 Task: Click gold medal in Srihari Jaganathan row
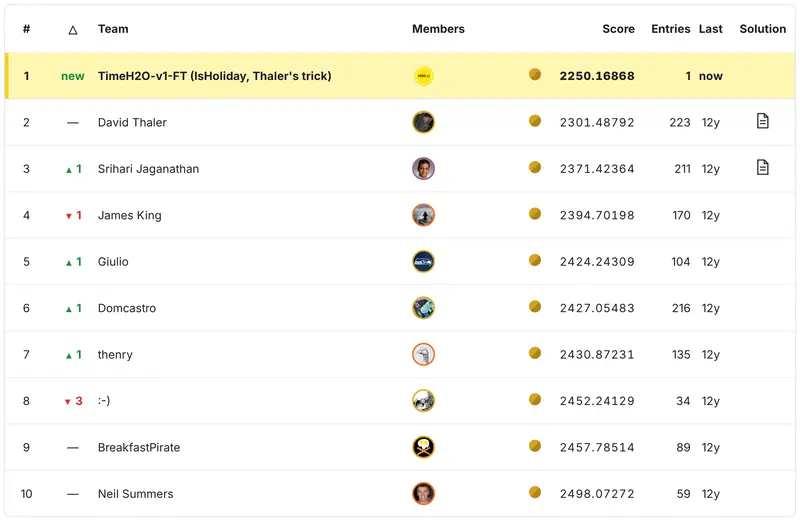535,167
